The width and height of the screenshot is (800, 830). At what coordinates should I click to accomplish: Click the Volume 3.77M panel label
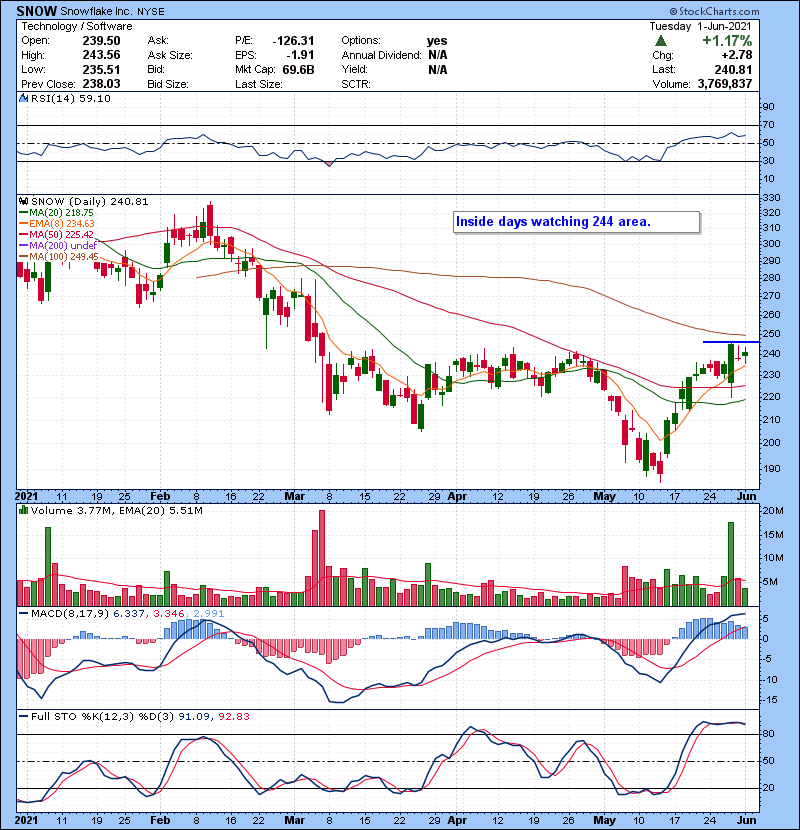tap(72, 510)
